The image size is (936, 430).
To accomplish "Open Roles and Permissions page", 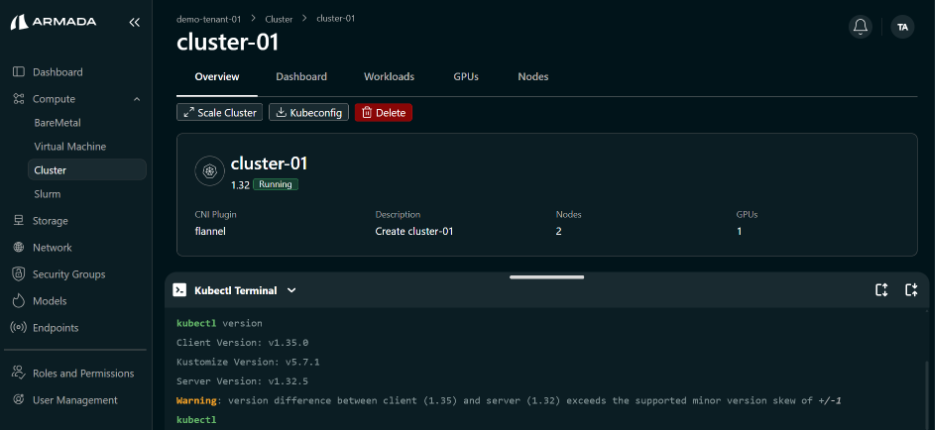I will point(83,373).
